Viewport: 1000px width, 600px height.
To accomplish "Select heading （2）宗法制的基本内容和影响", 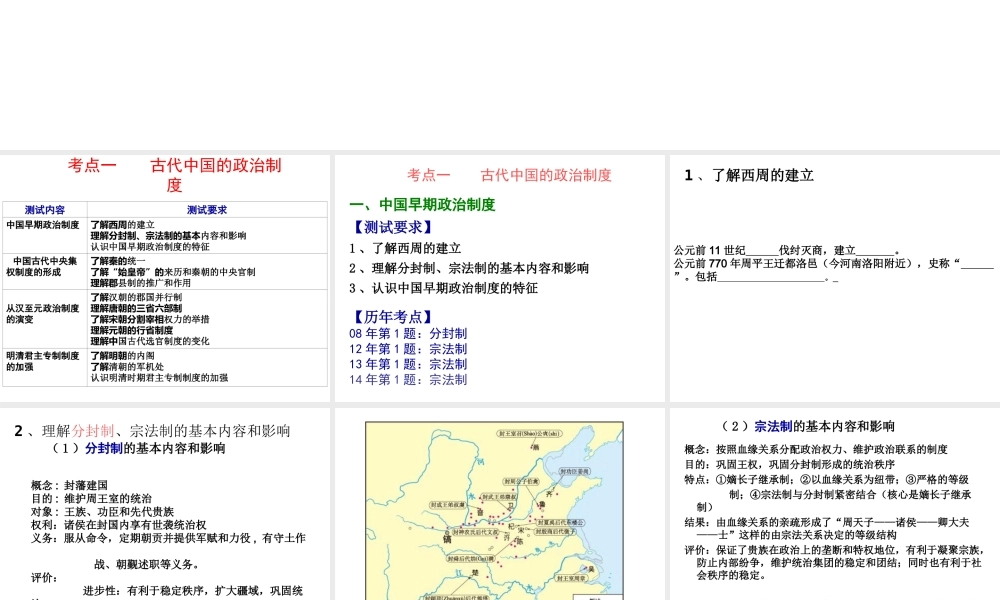I will point(805,427).
